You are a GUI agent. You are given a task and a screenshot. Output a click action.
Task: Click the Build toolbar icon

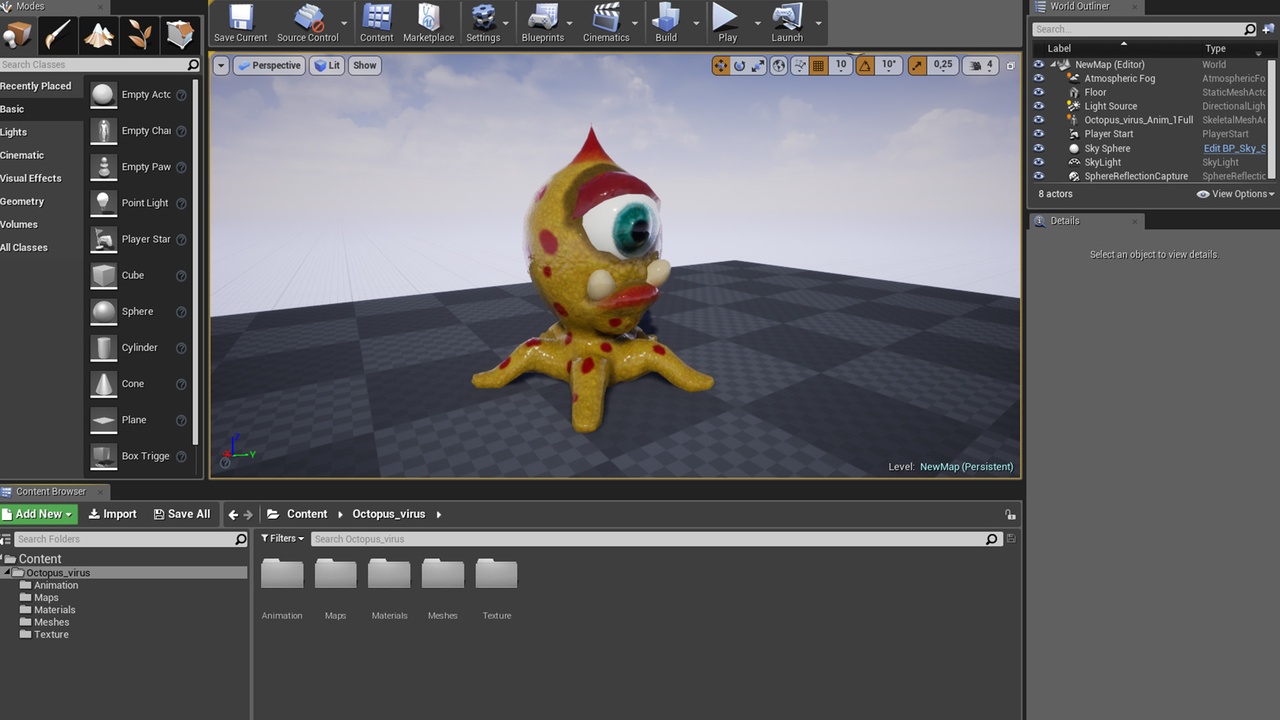coord(666,24)
